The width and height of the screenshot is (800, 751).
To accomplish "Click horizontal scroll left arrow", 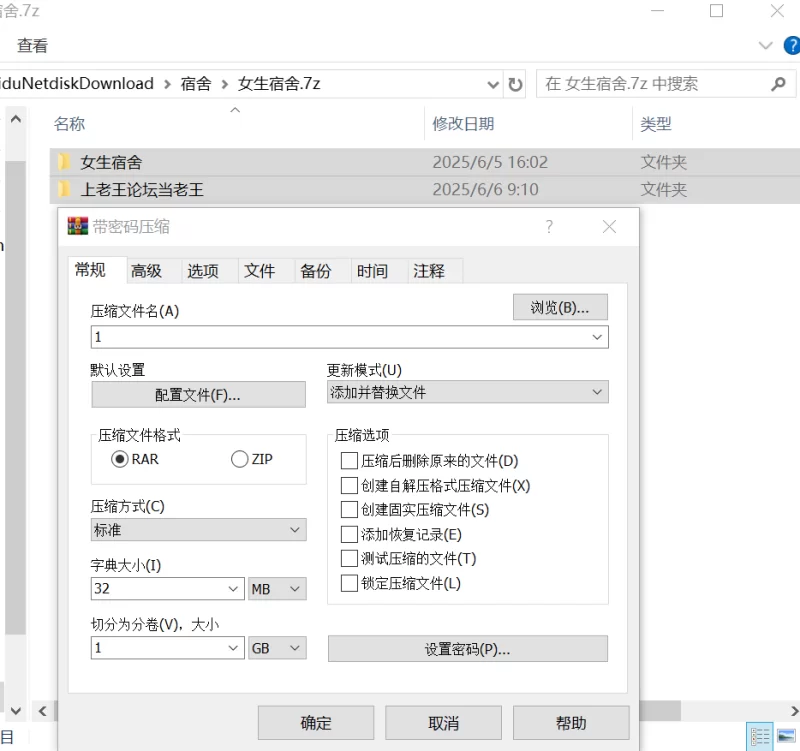I will pos(43,711).
